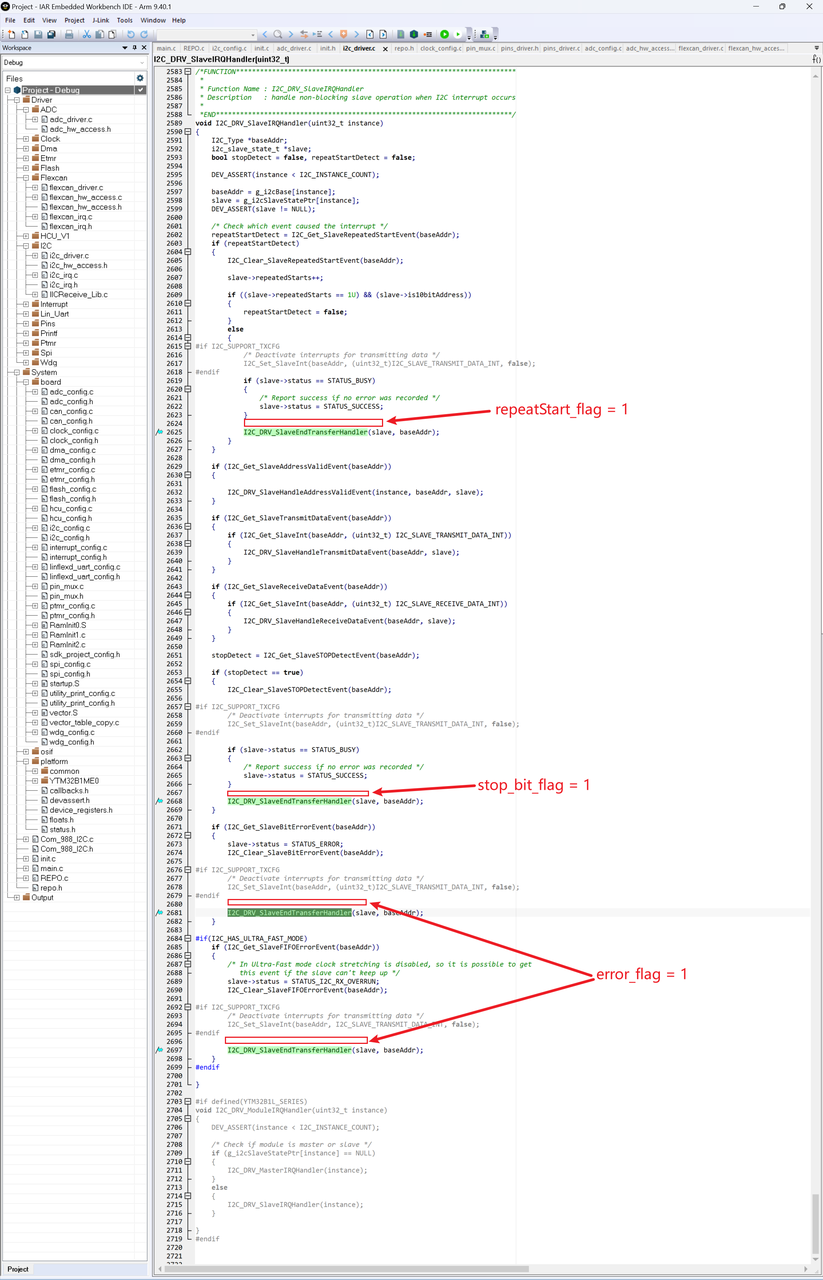The image size is (823, 1280).
Task: Click the New Document toolbar icon
Action: pos(11,34)
